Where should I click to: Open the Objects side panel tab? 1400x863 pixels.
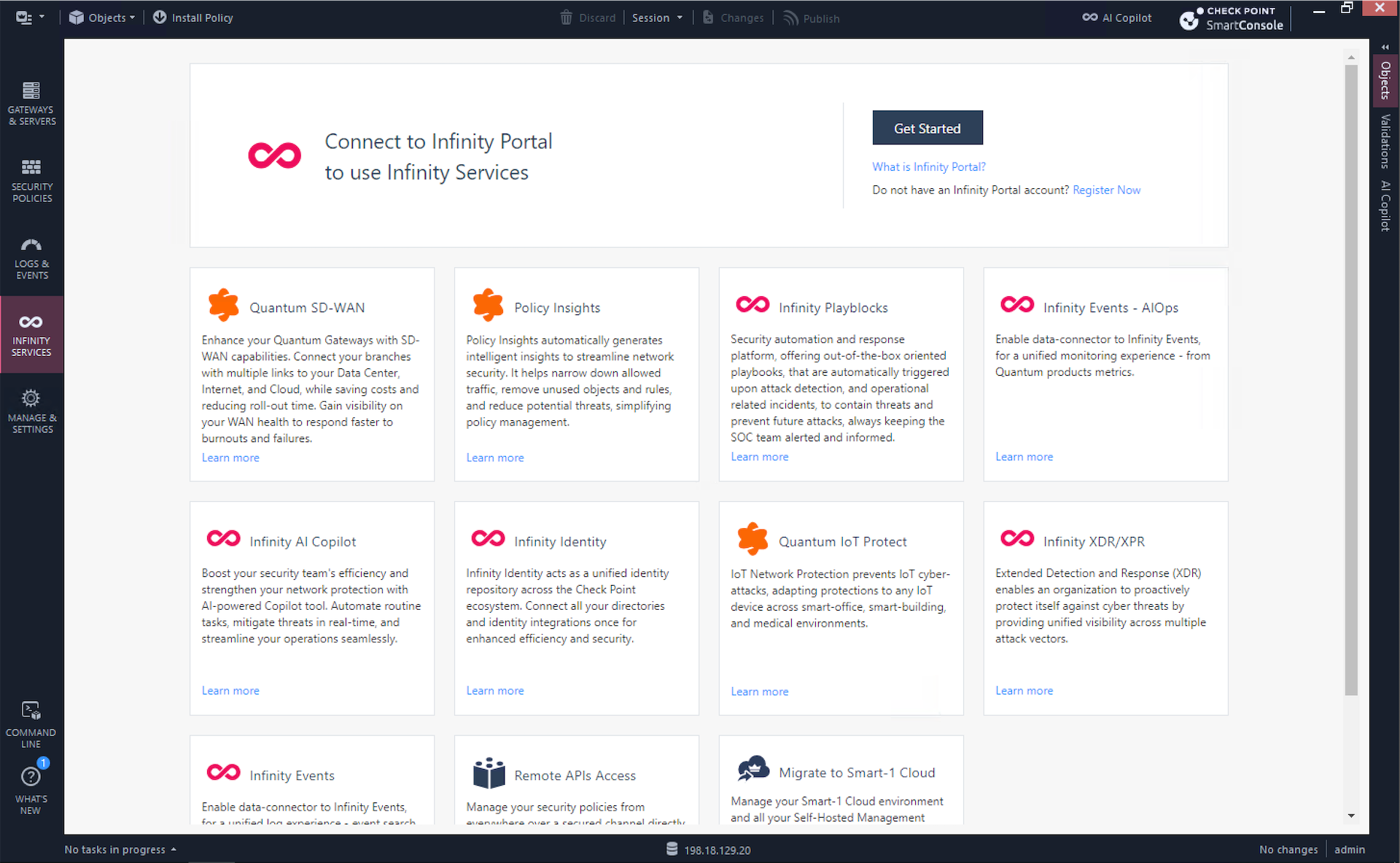point(1385,80)
